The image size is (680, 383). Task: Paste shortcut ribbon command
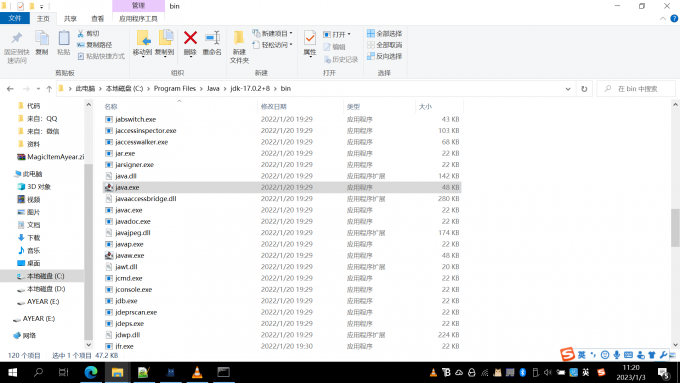point(101,56)
